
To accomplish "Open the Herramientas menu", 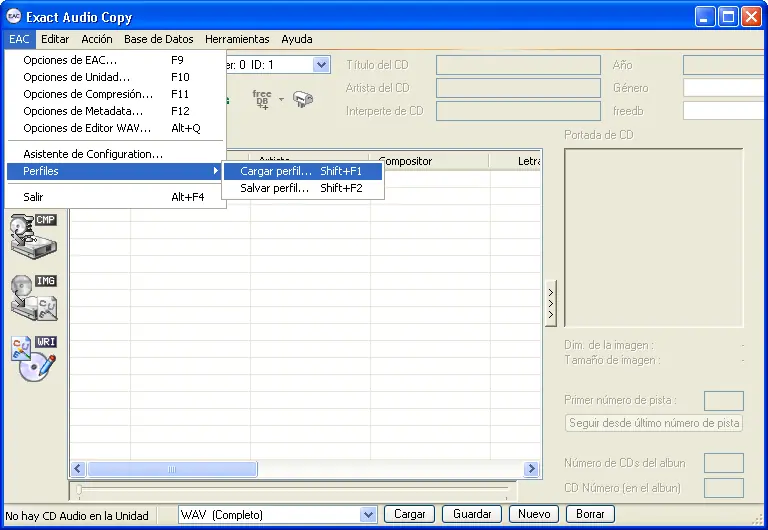I will pos(237,39).
